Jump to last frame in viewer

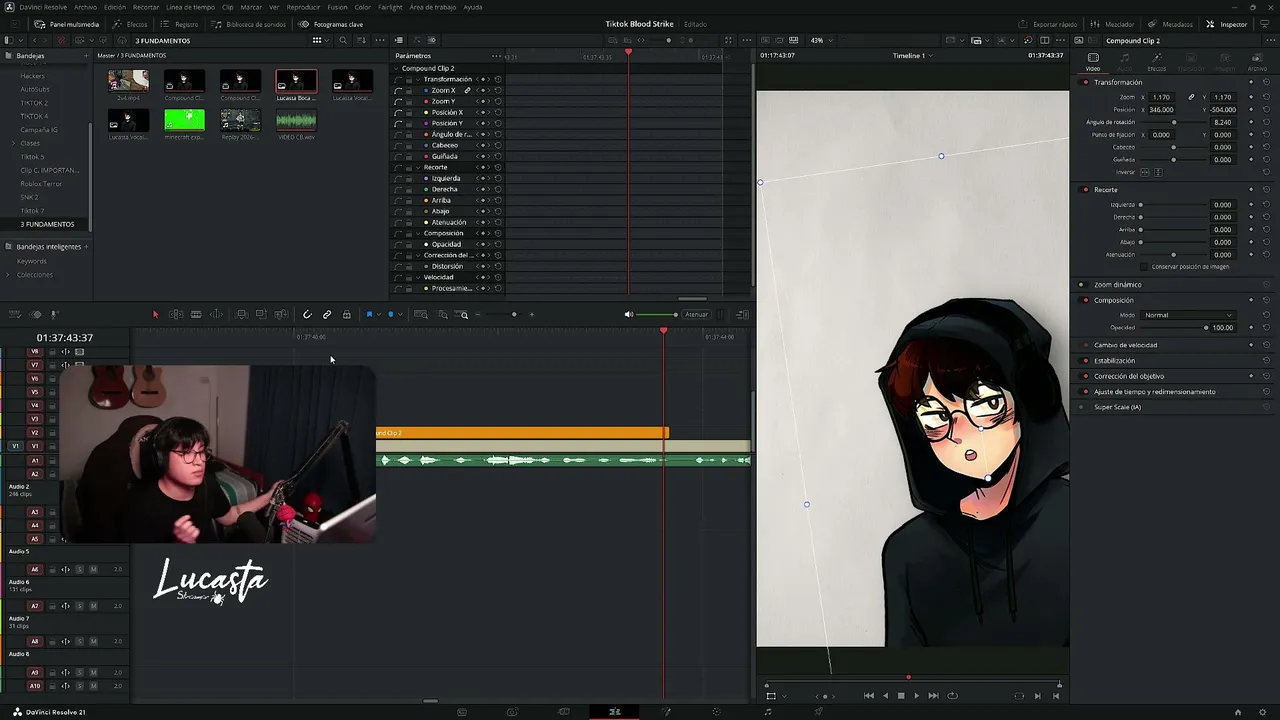tap(933, 696)
